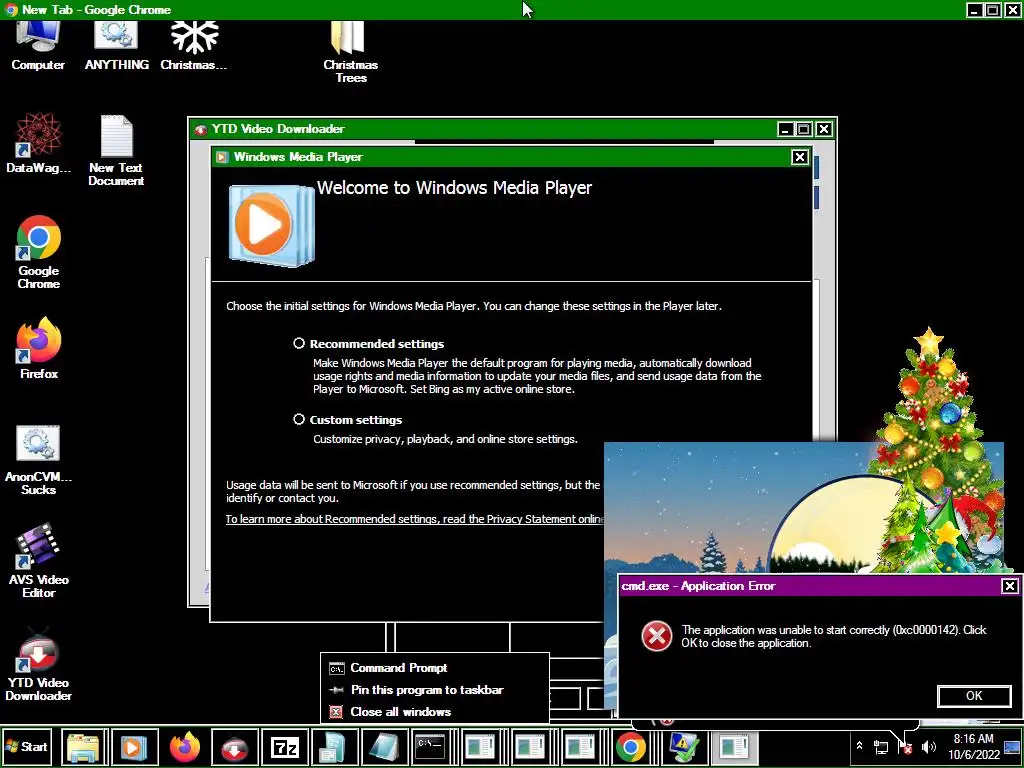Choose Command Prompt in the jump list
This screenshot has height=768, width=1024.
435,668
